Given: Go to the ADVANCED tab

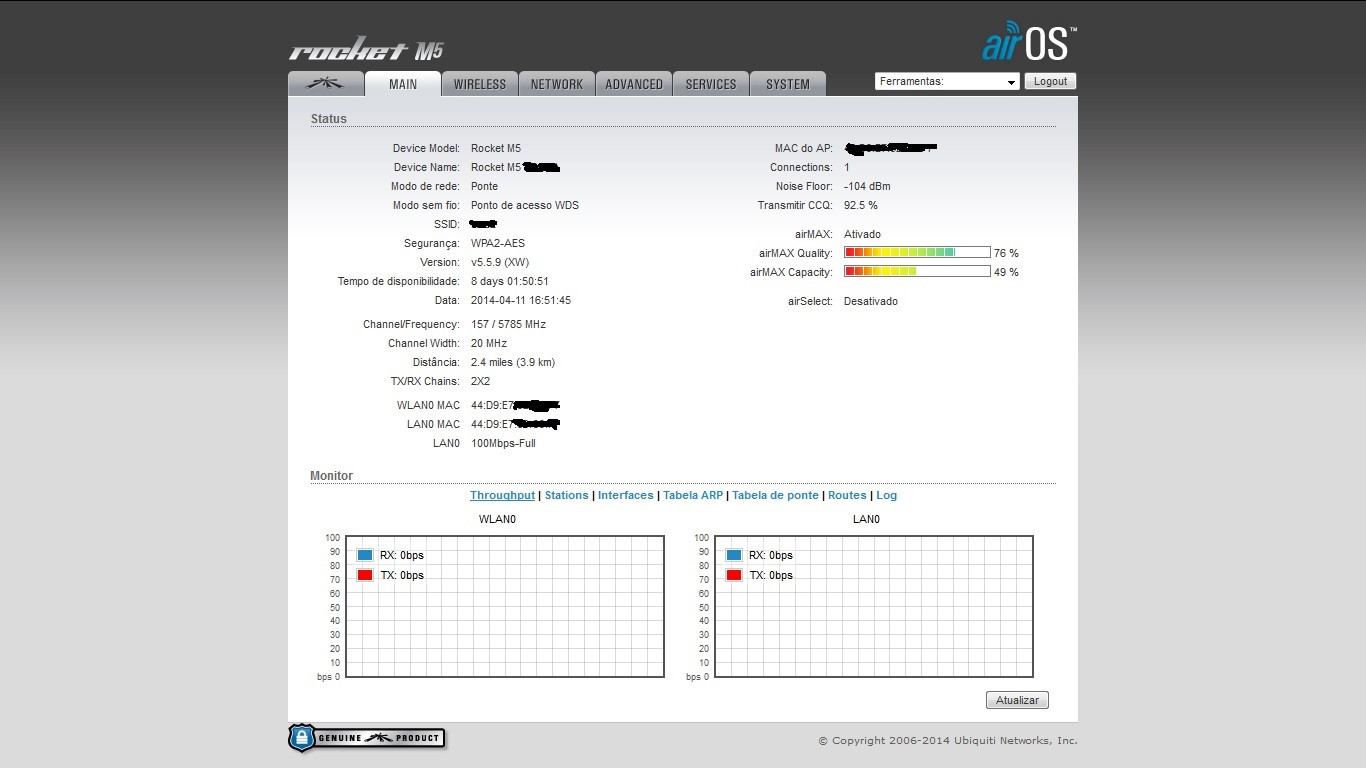Looking at the screenshot, I should pyautogui.click(x=634, y=84).
